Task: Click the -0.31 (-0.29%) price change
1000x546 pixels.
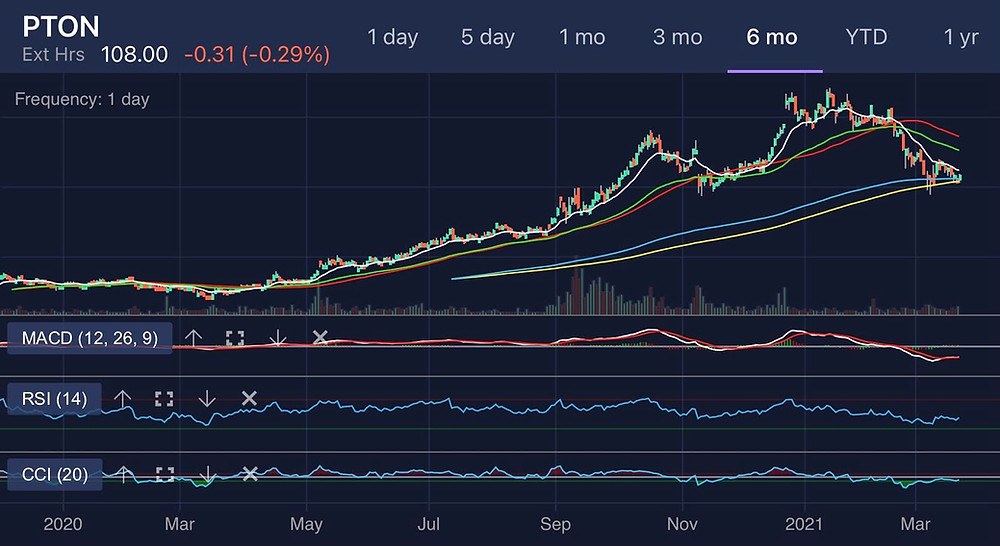Action: (x=257, y=55)
